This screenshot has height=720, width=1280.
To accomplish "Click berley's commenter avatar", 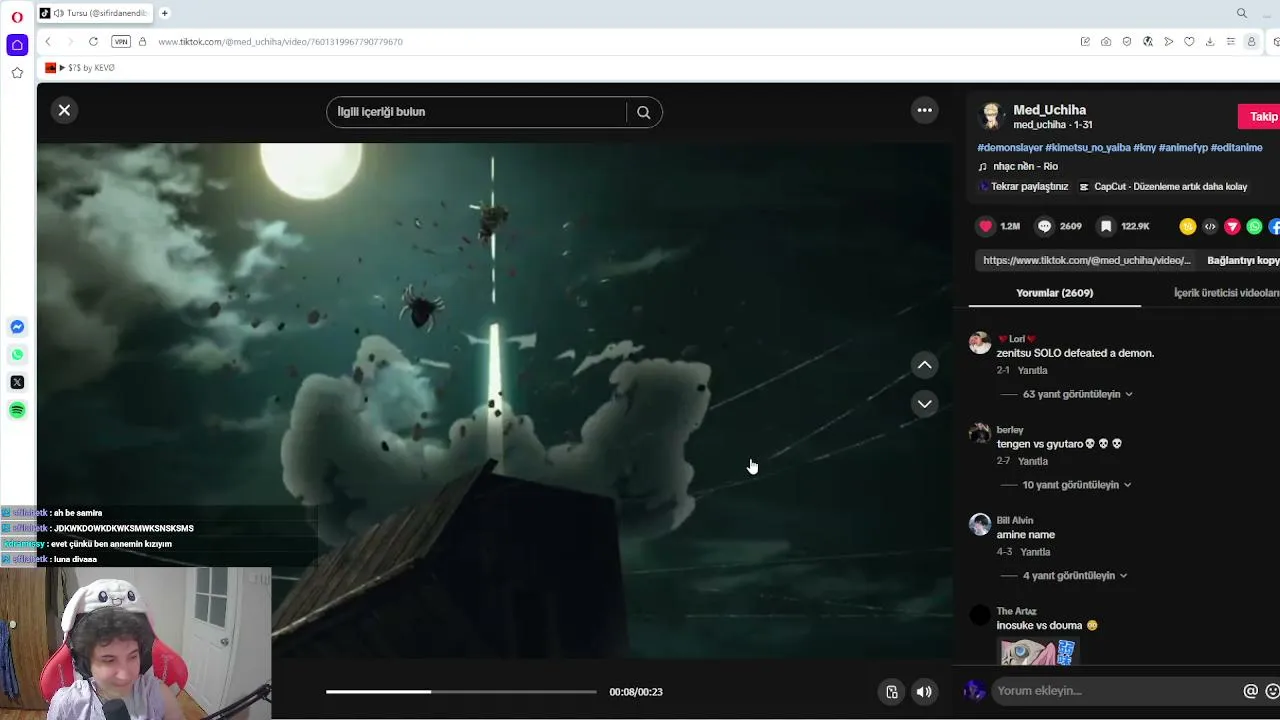I will pos(980,434).
